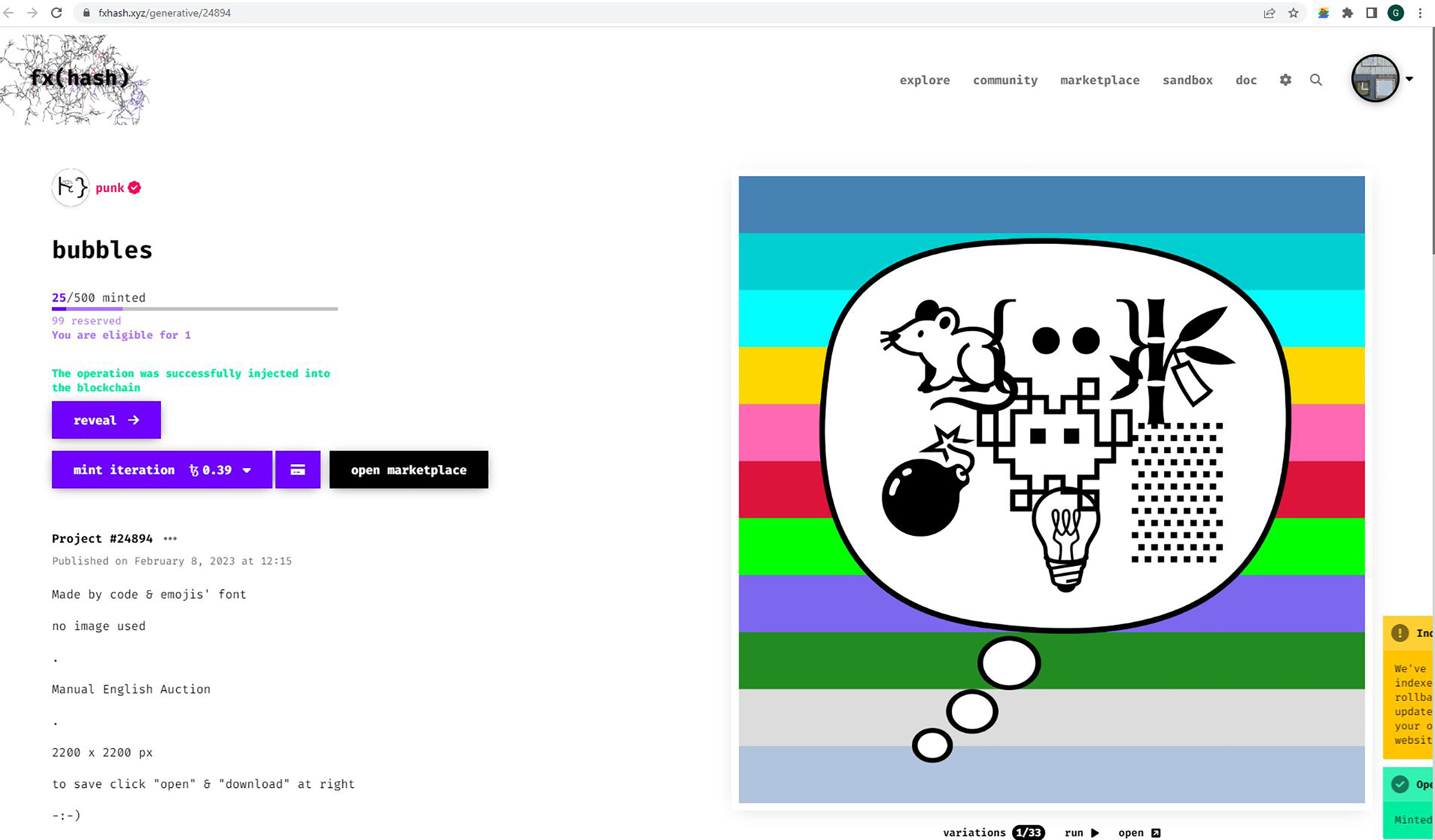Open the marketplace navigation item
The image size is (1435, 840).
tap(1100, 80)
